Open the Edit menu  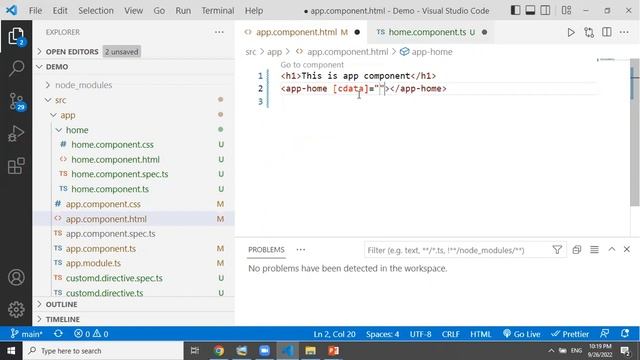[60, 11]
